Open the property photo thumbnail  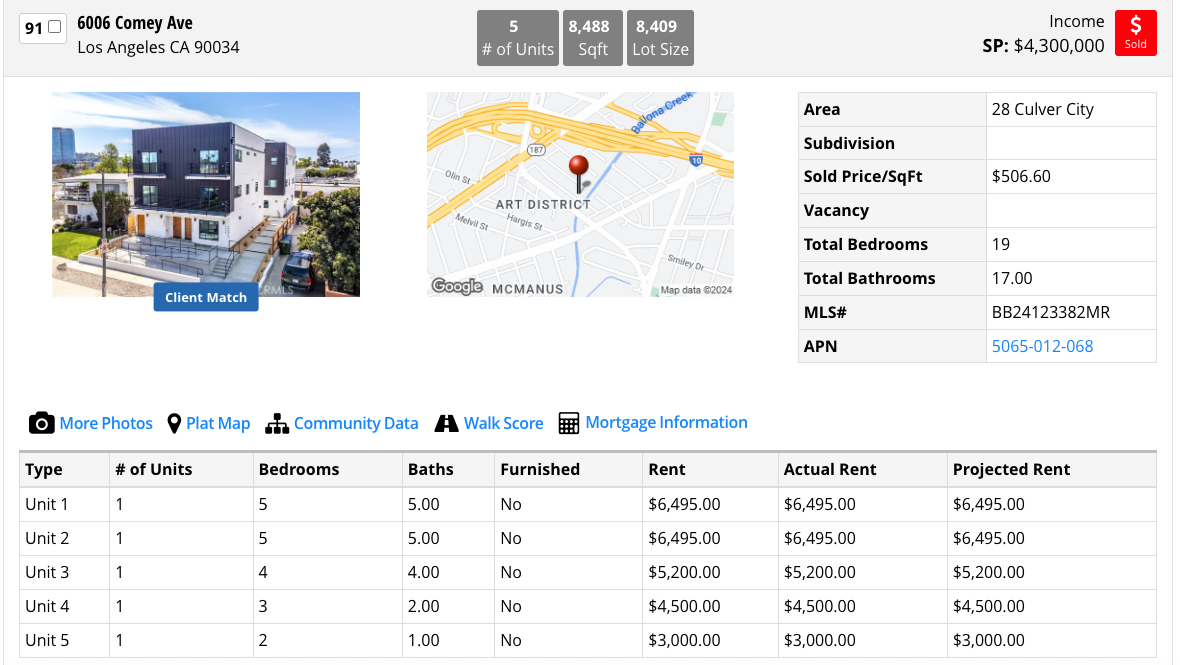[206, 194]
